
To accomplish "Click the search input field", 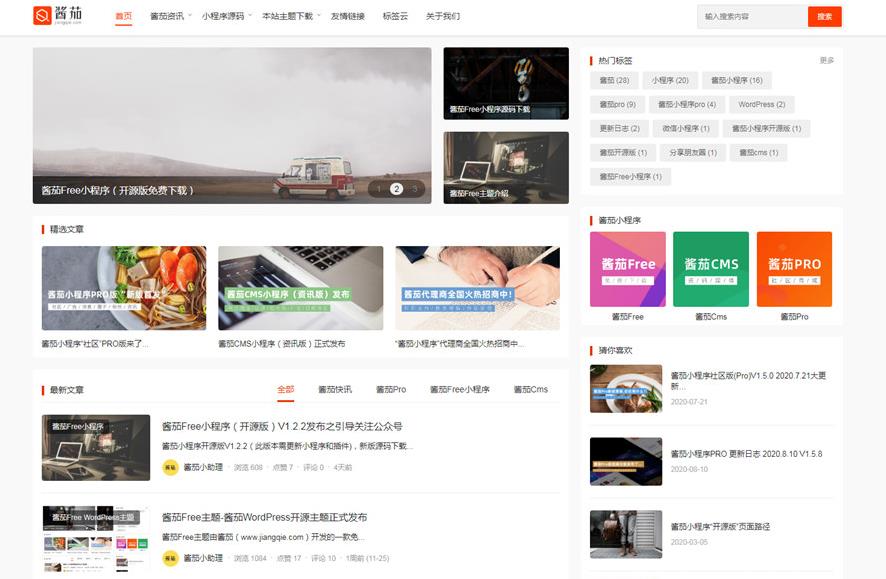I will [745, 16].
